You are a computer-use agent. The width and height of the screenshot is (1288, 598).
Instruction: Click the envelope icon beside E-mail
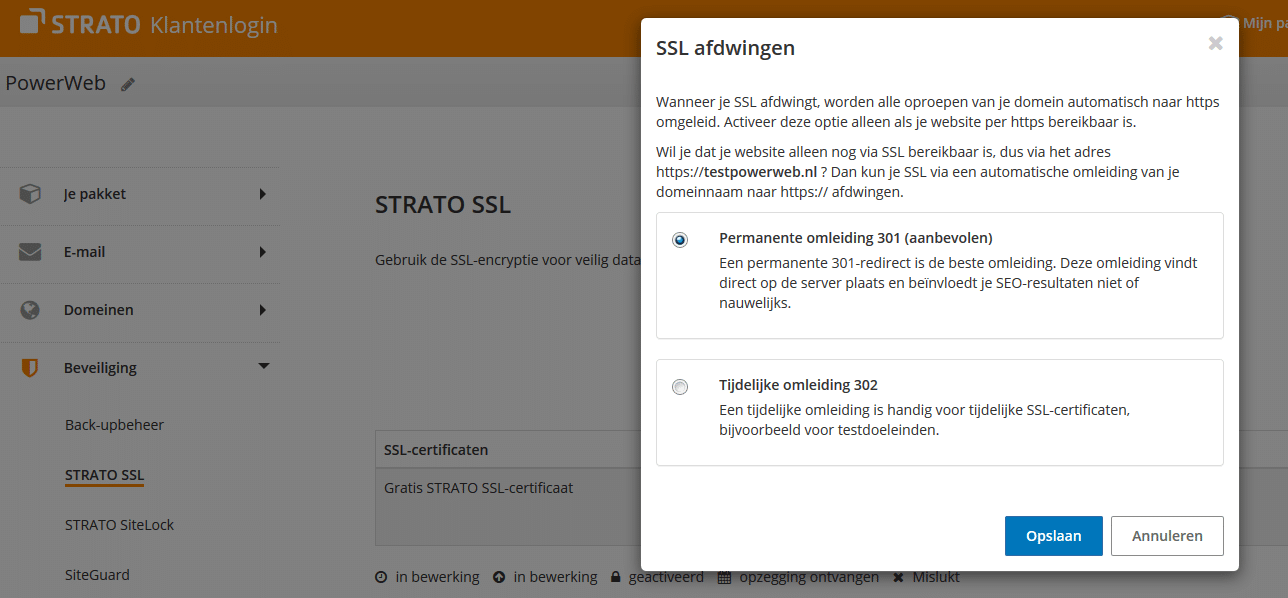(30, 252)
